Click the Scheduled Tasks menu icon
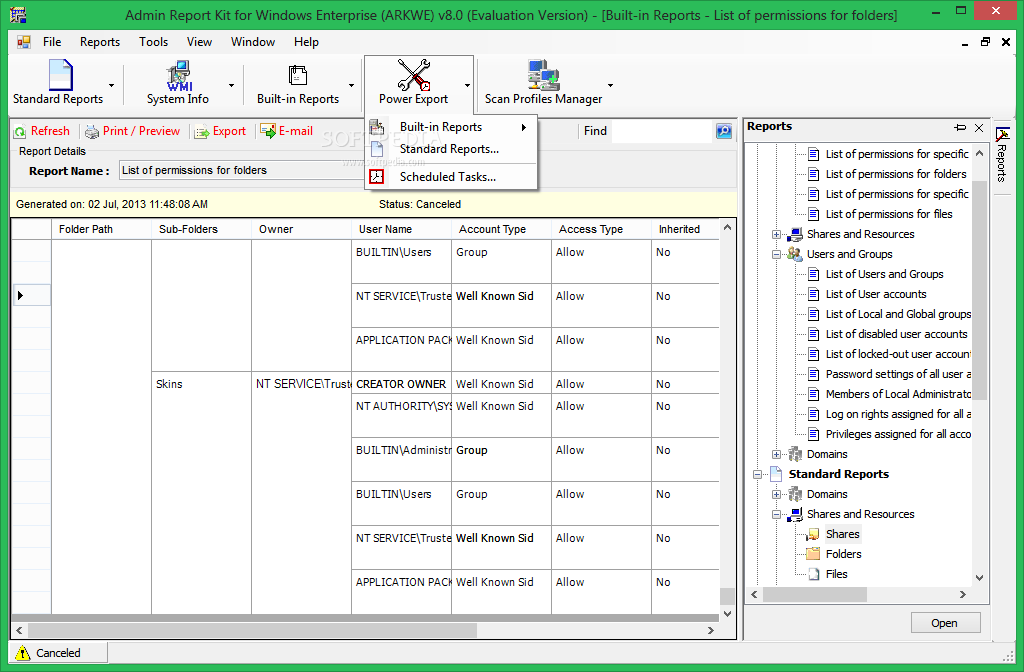The image size is (1024, 672). (x=377, y=177)
